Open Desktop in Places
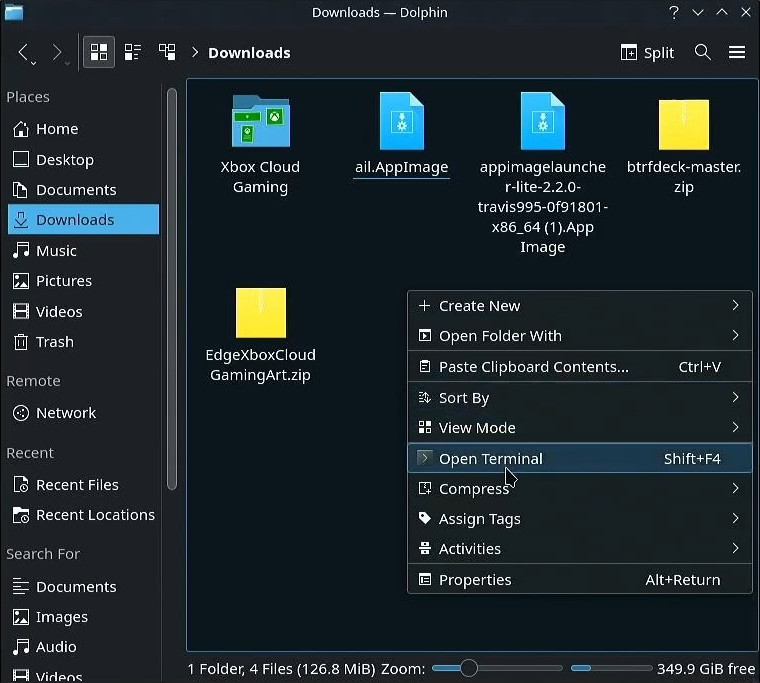The image size is (760, 683). pos(83,159)
